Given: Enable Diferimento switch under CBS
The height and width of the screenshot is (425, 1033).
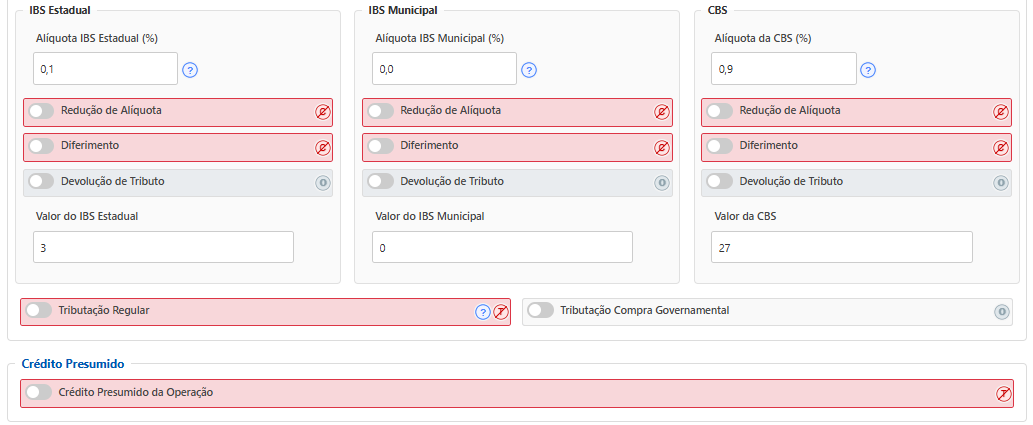Looking at the screenshot, I should coord(720,146).
